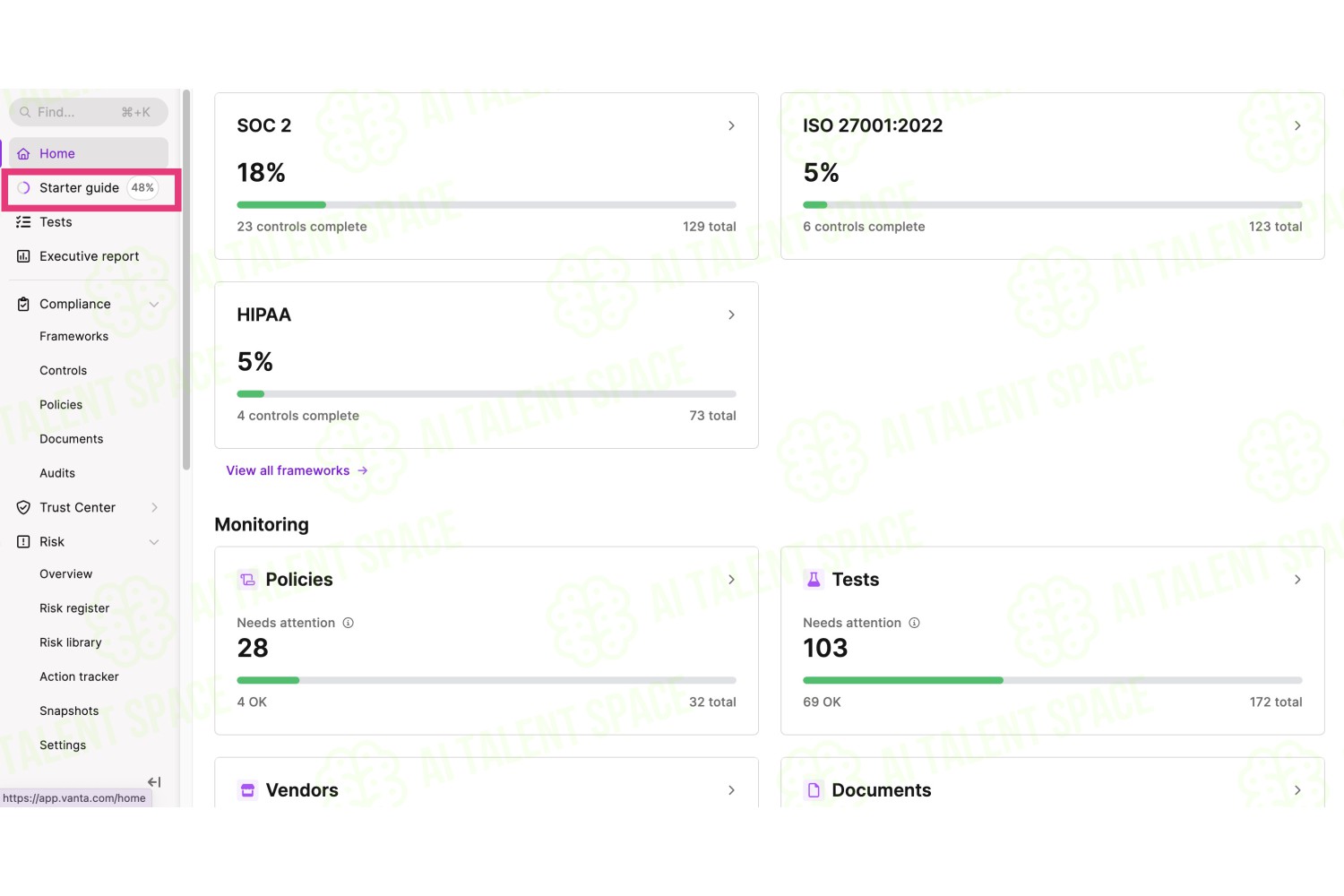Click the info icon beside Tests Needs attention
This screenshot has width=1344, height=896.
pos(915,623)
